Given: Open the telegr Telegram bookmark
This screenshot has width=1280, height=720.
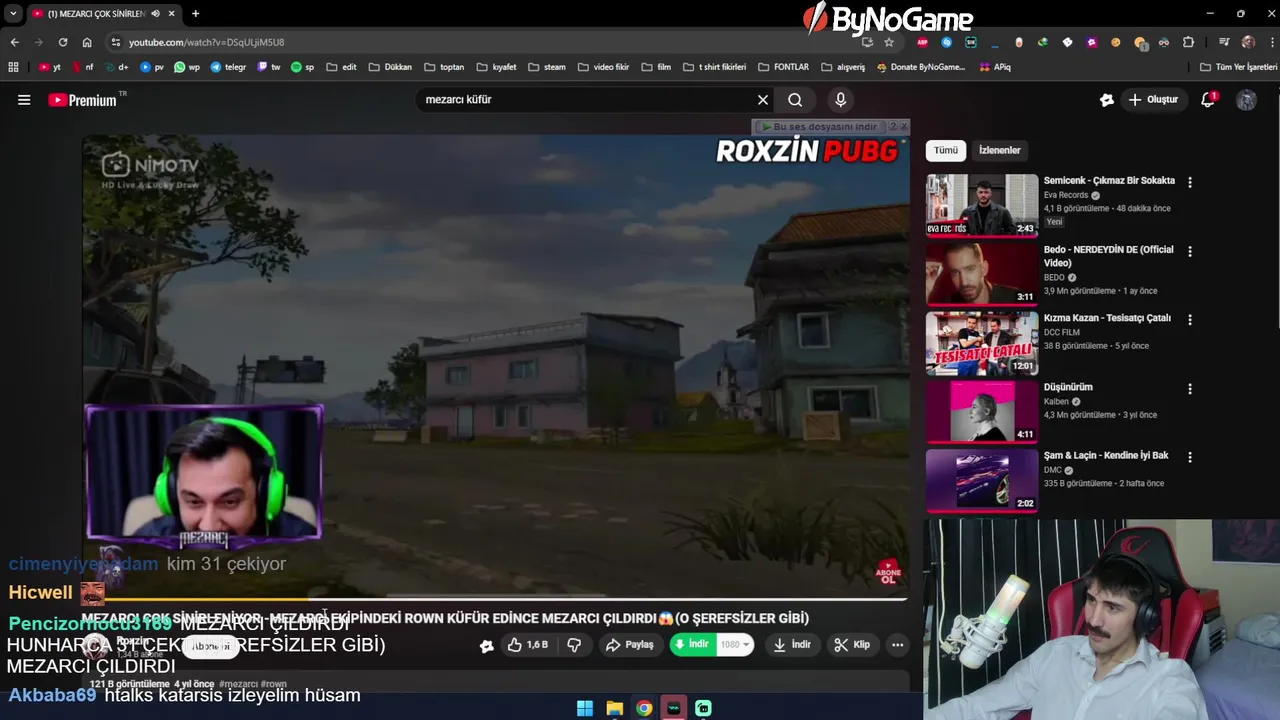Looking at the screenshot, I should (228, 67).
